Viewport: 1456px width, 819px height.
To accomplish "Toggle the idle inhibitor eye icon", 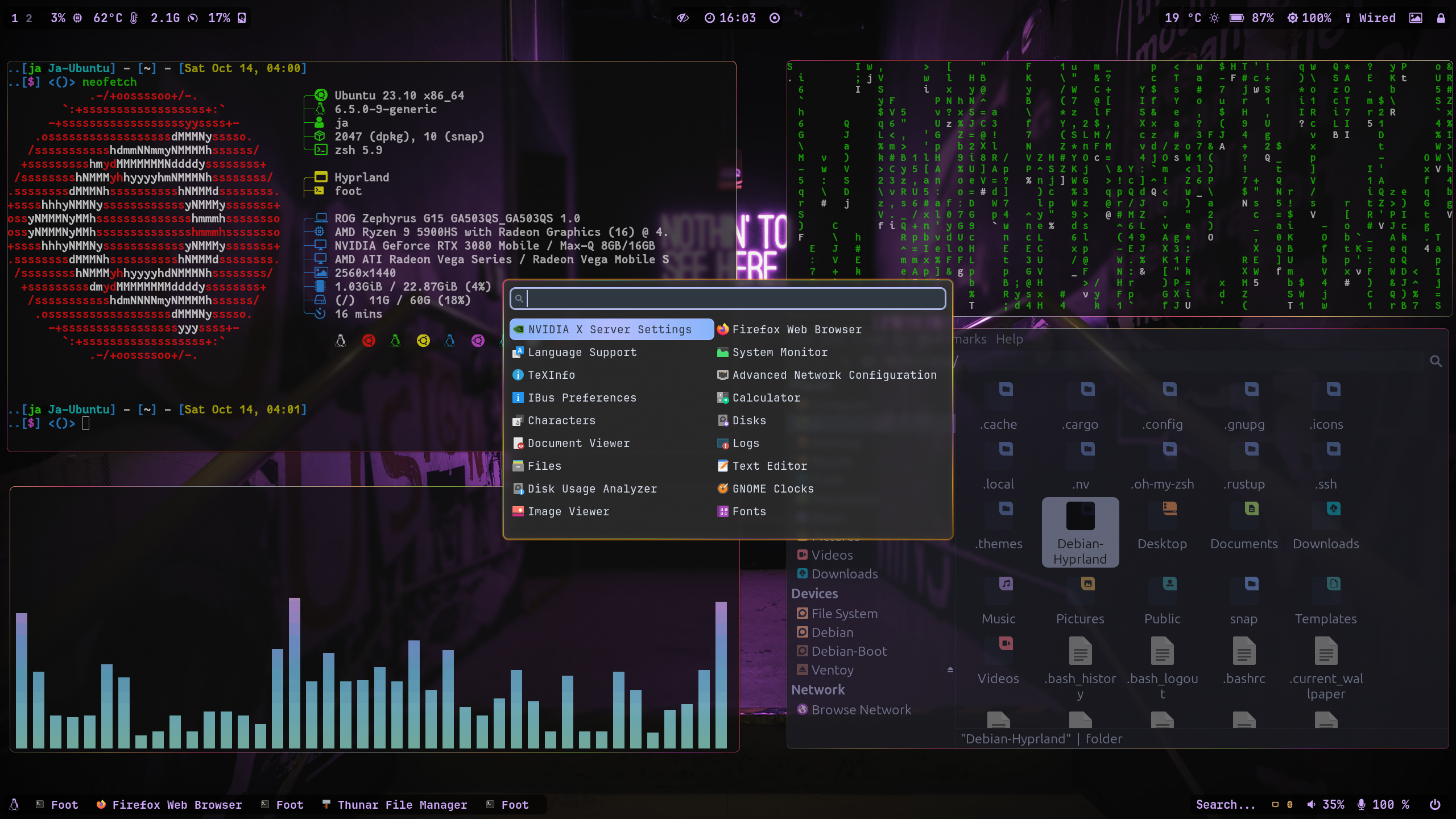I will click(682, 18).
